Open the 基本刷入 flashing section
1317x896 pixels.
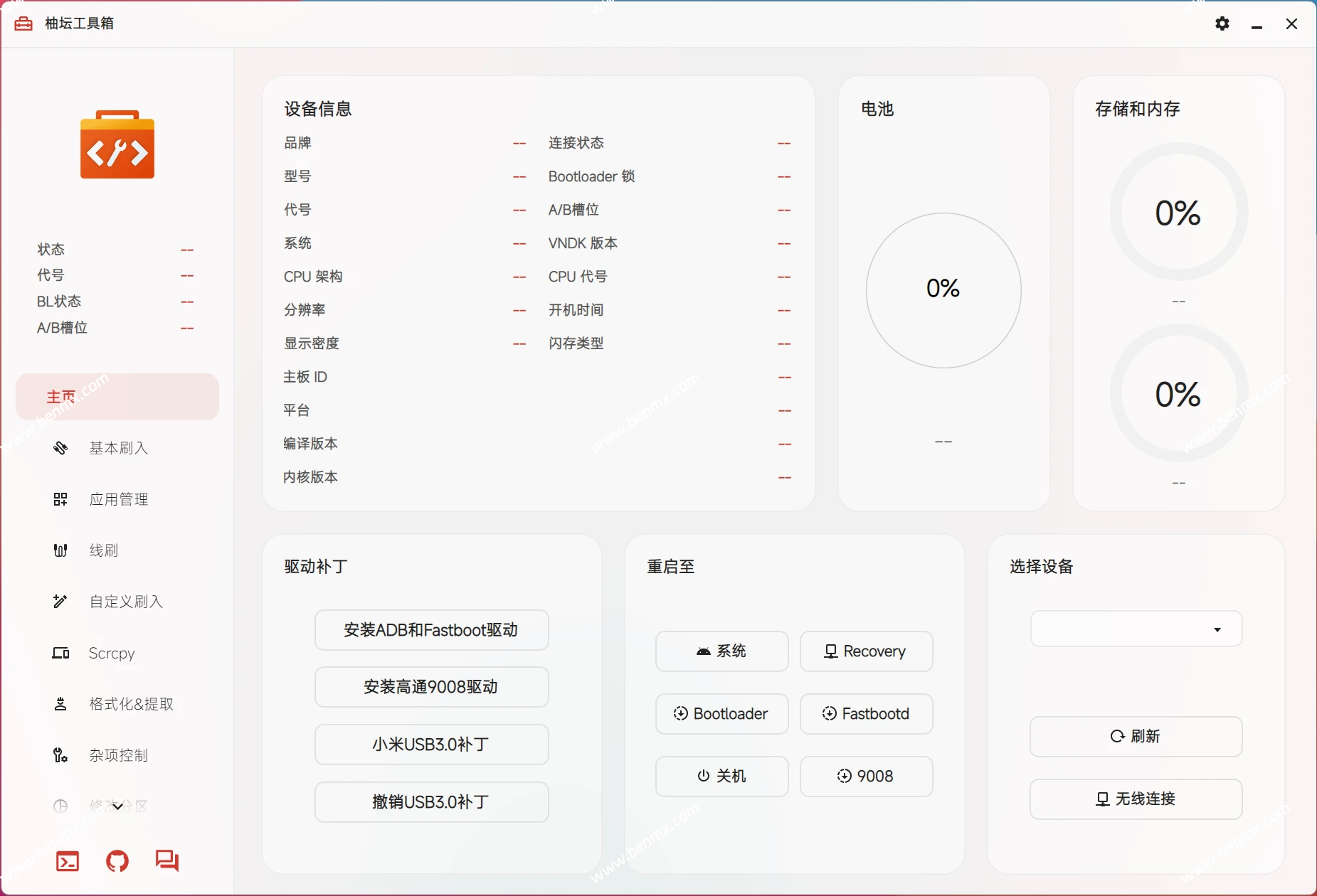(x=117, y=448)
